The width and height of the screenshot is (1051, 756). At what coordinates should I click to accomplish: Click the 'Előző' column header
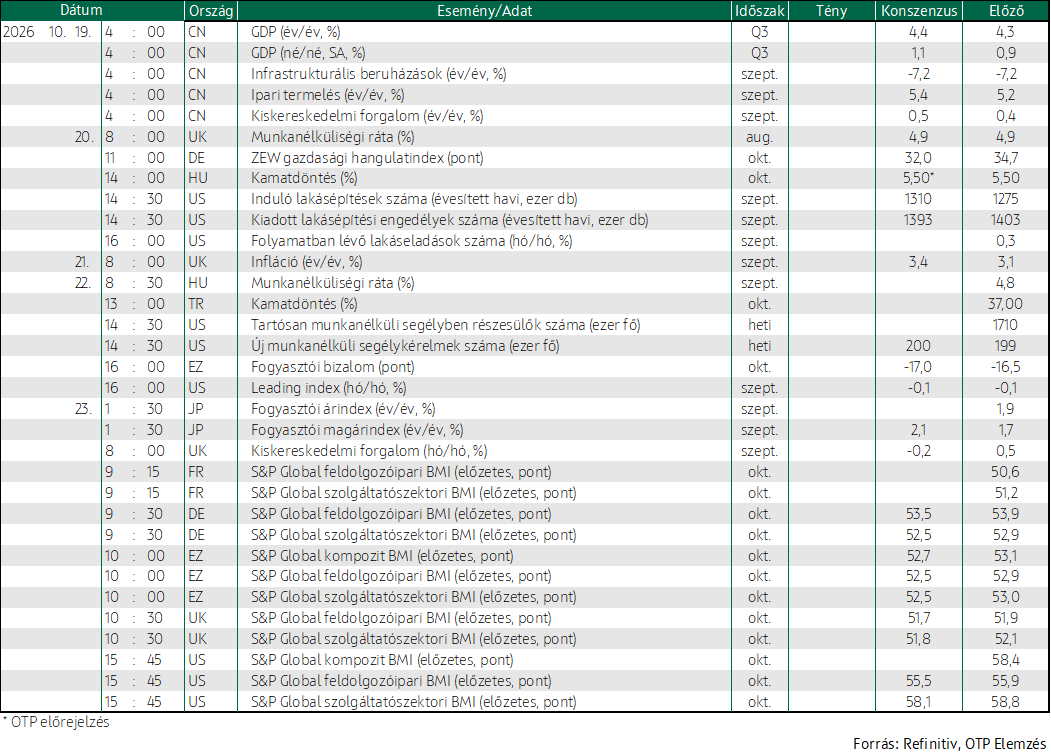pyautogui.click(x=1006, y=11)
